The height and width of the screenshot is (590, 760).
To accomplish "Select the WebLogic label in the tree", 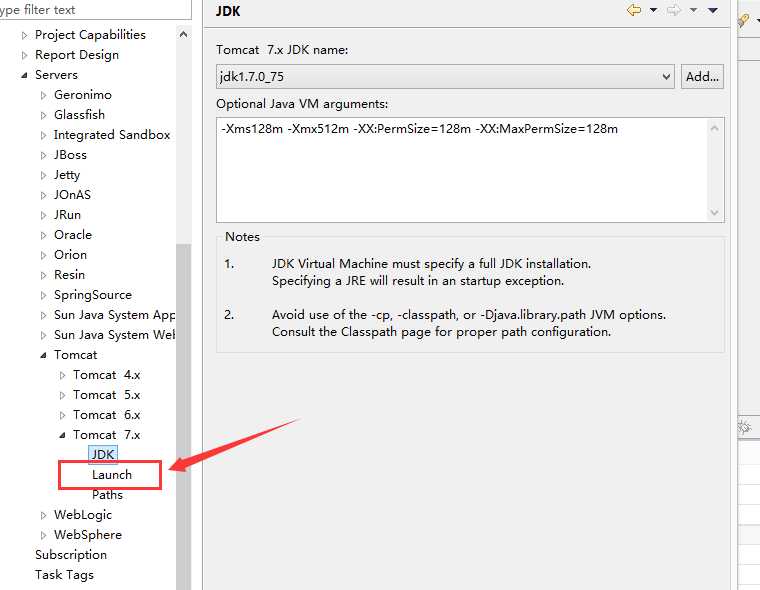I will click(x=82, y=515).
